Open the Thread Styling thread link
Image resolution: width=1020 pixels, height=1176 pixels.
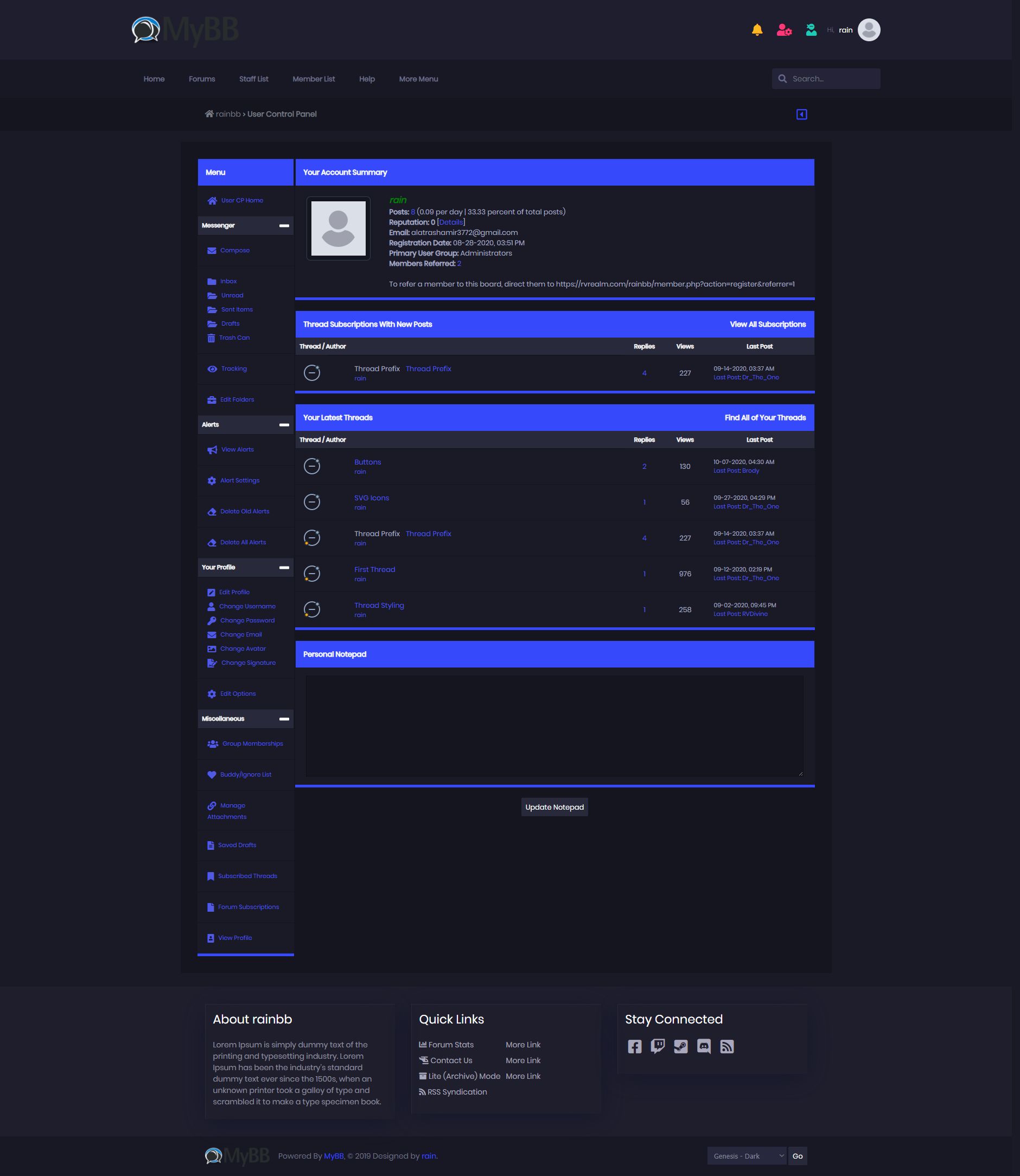(x=379, y=606)
